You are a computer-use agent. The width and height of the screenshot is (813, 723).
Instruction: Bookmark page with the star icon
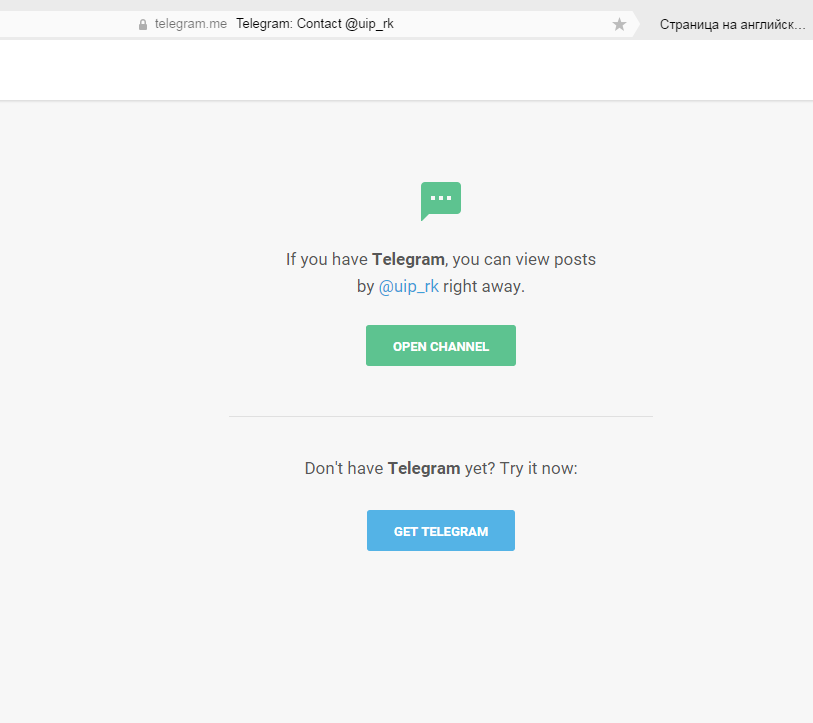[x=619, y=24]
